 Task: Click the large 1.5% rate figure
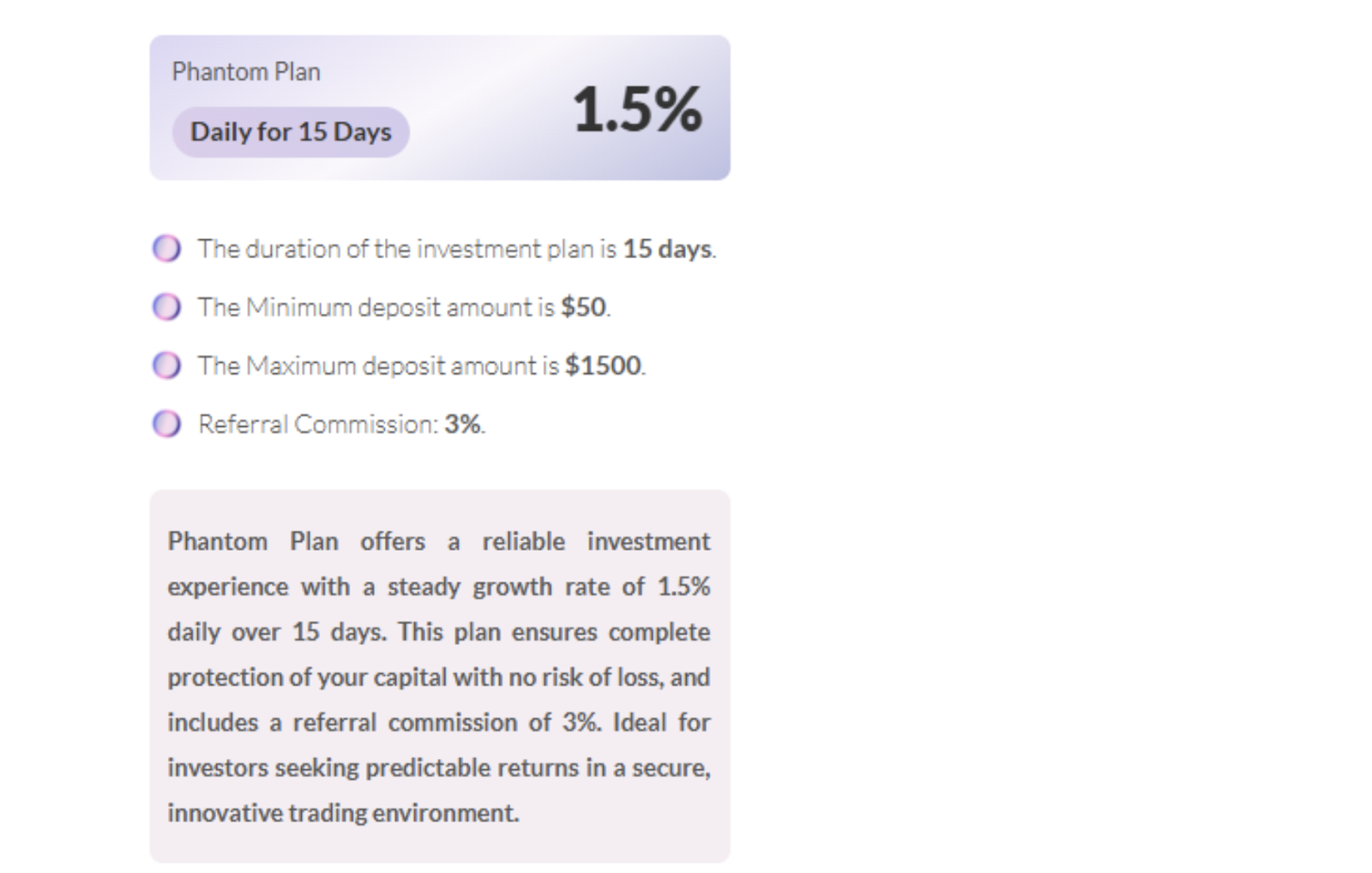coord(636,110)
